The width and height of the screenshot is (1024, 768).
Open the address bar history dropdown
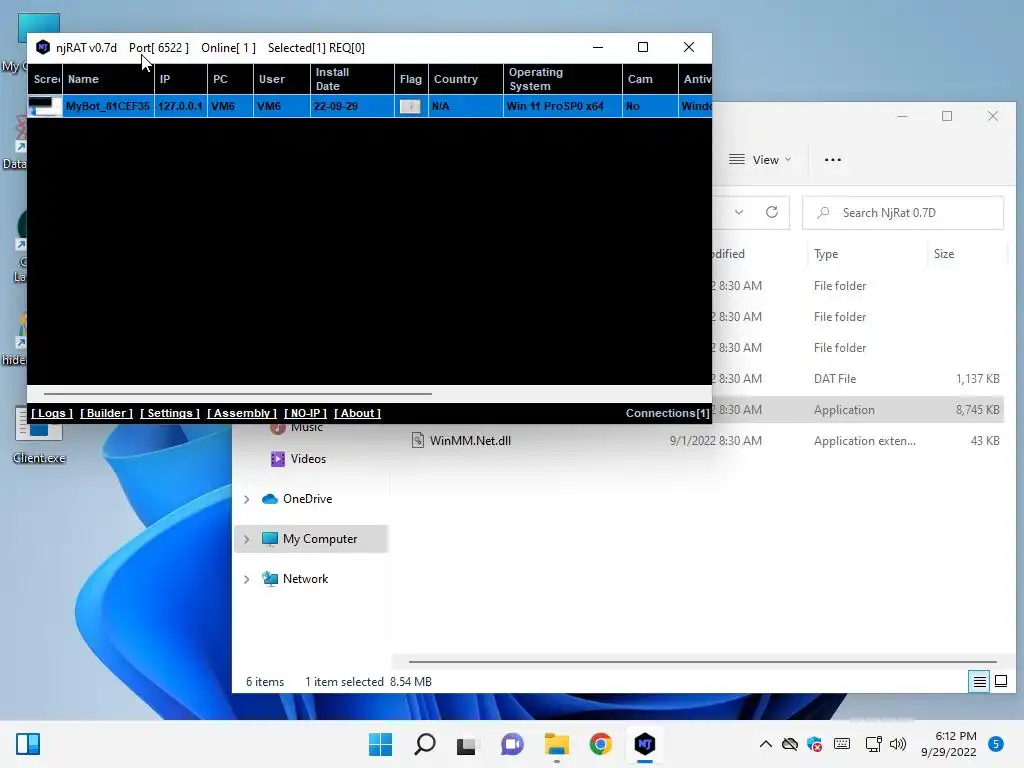(739, 212)
